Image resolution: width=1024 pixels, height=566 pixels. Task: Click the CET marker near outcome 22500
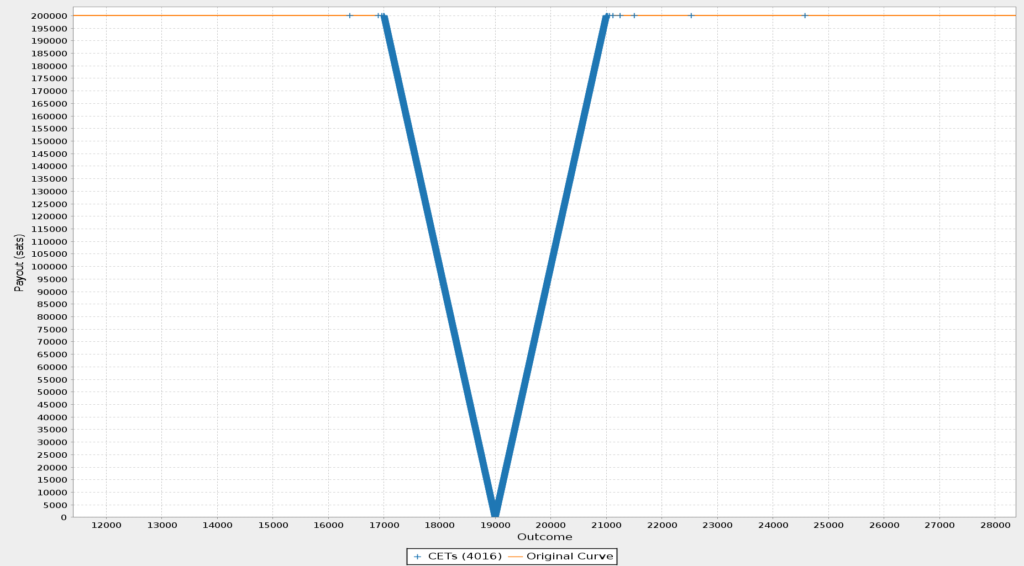(691, 16)
